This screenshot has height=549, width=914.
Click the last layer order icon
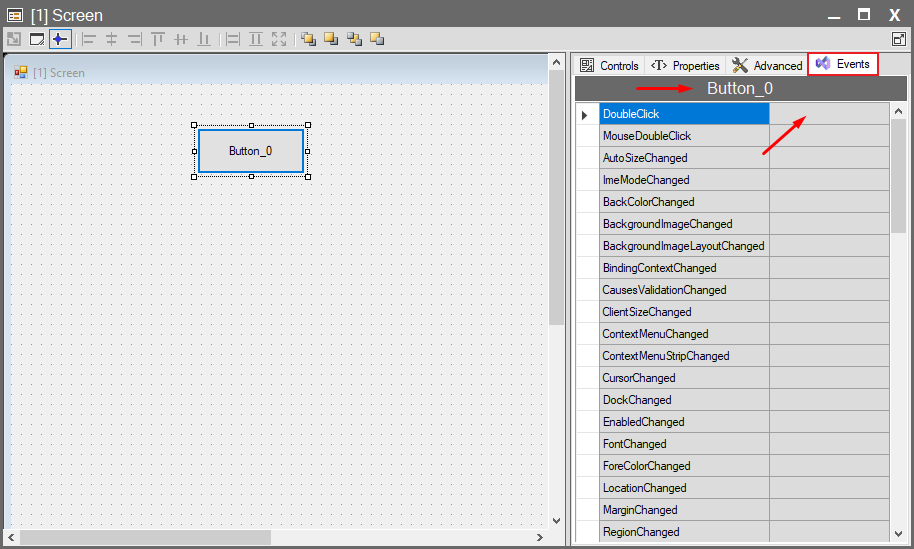point(377,39)
